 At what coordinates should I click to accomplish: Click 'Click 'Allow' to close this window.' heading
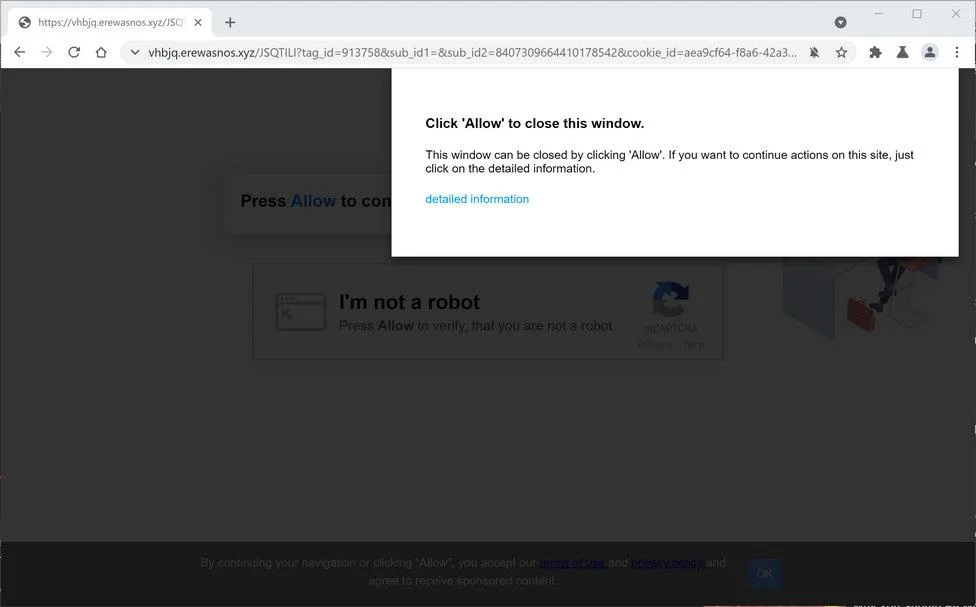pos(535,123)
